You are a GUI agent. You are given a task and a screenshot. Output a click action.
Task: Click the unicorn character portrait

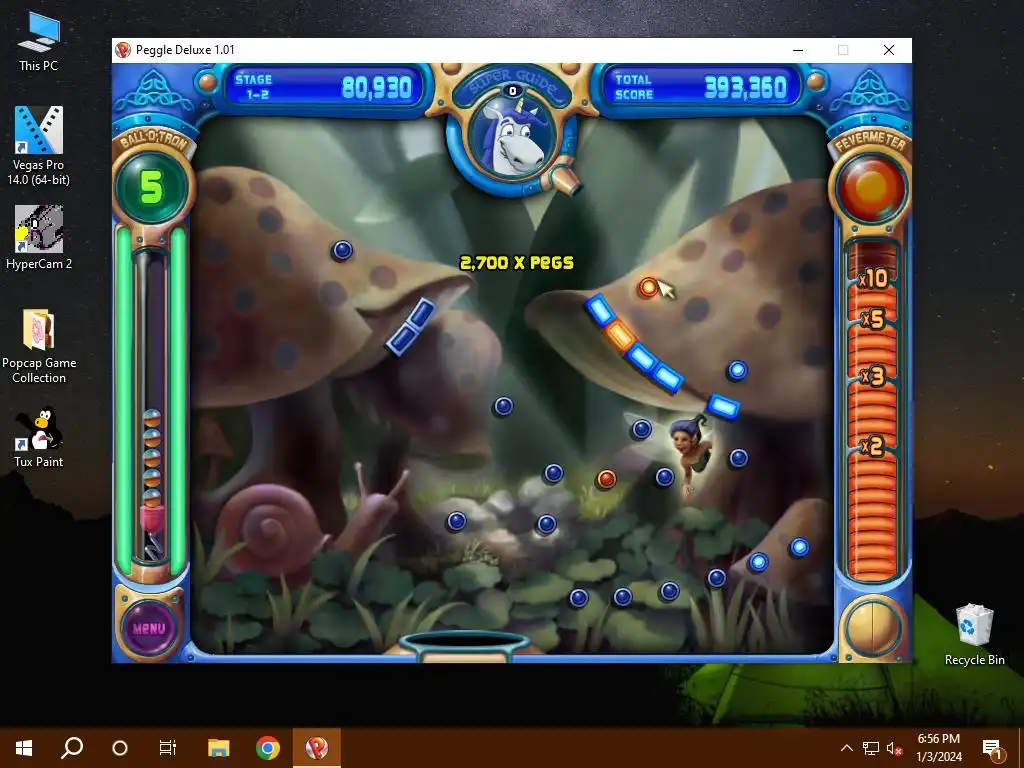[x=512, y=136]
